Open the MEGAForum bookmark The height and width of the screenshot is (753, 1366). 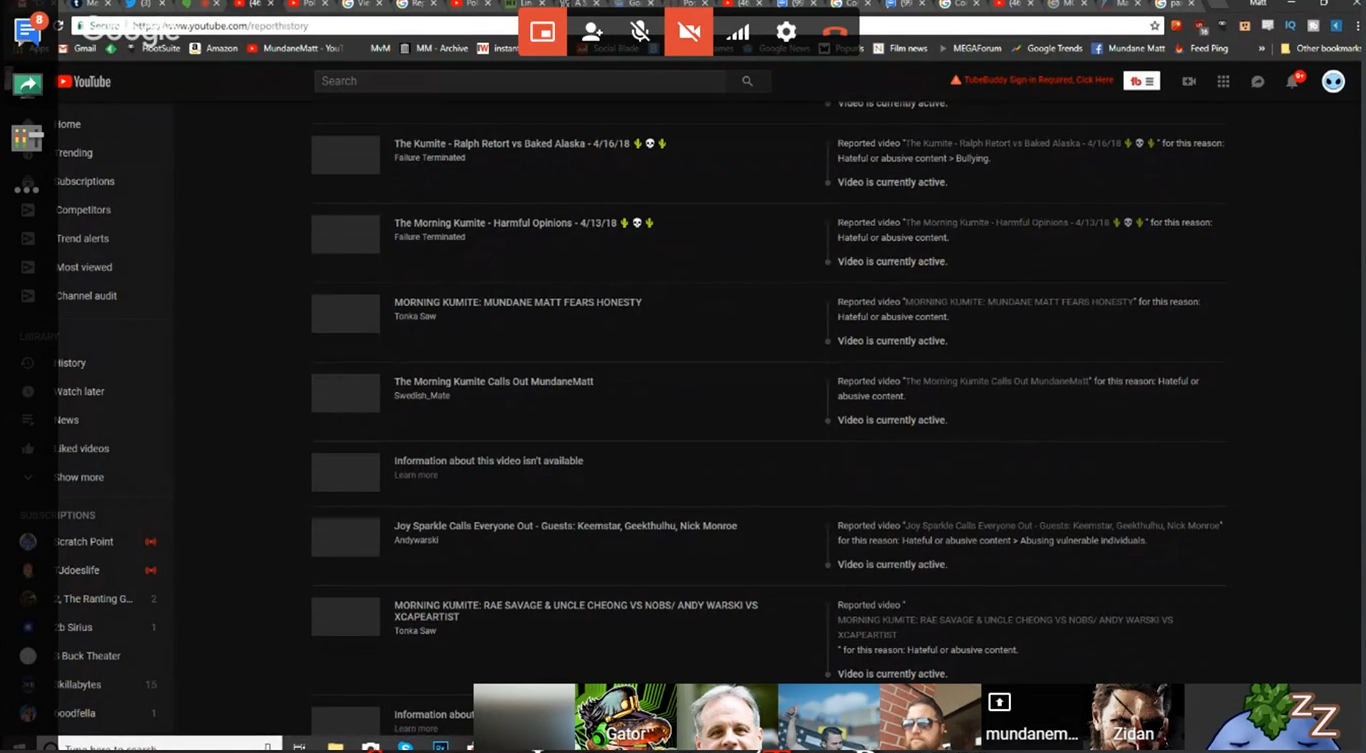tap(971, 48)
